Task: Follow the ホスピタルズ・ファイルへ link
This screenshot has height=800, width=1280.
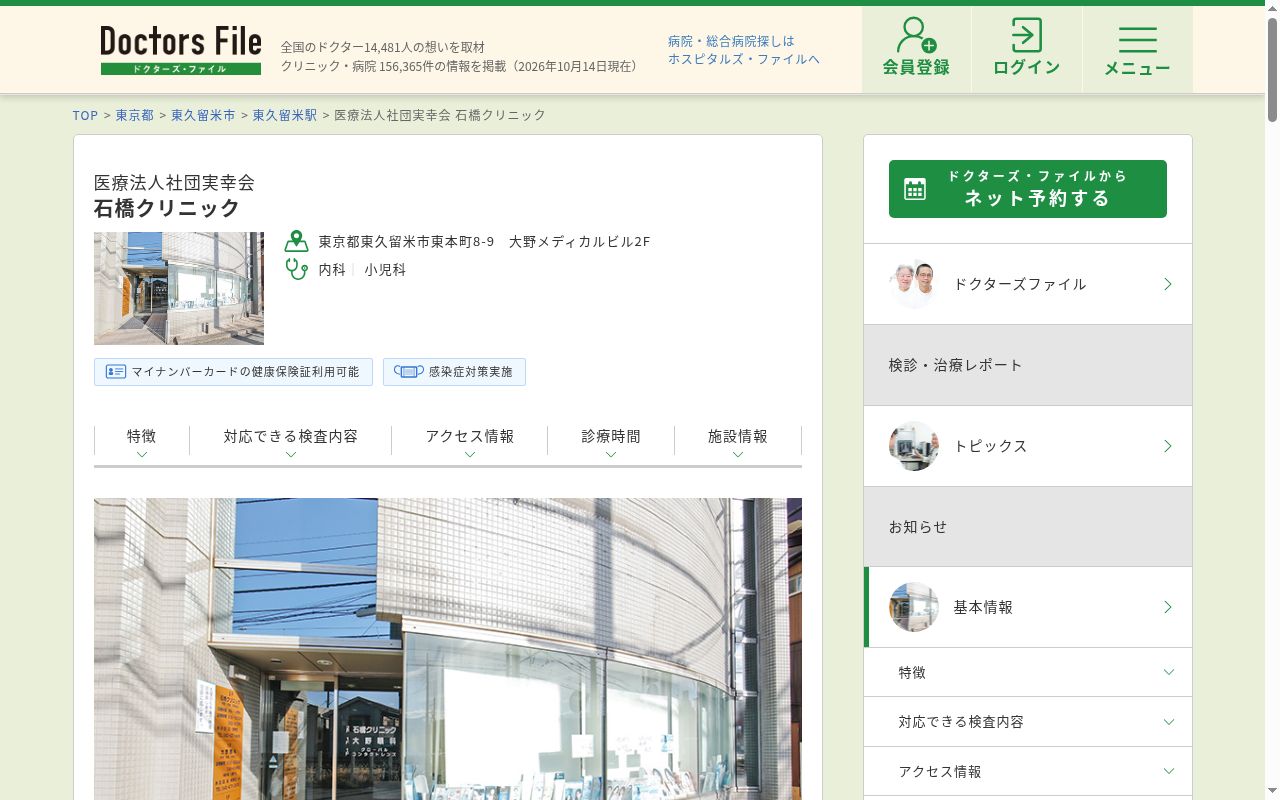Action: [744, 59]
